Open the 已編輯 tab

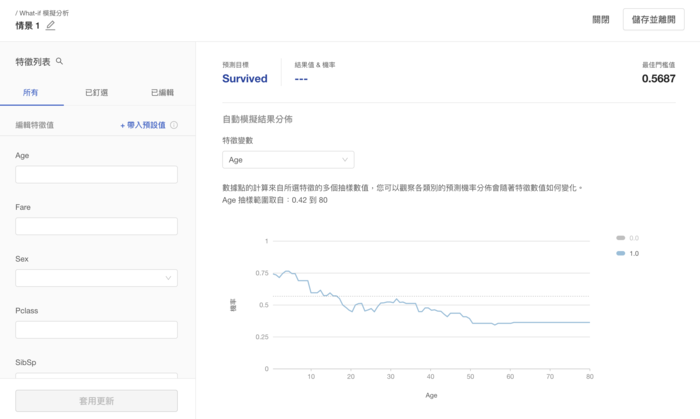tap(162, 92)
